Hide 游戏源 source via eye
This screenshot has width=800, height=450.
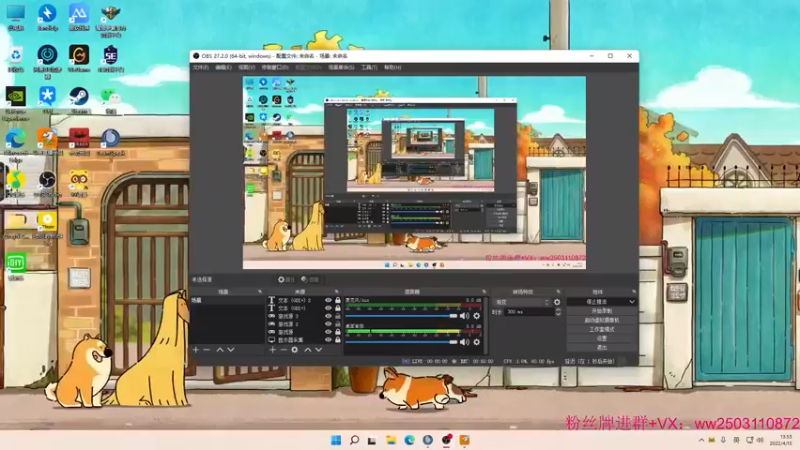328,332
